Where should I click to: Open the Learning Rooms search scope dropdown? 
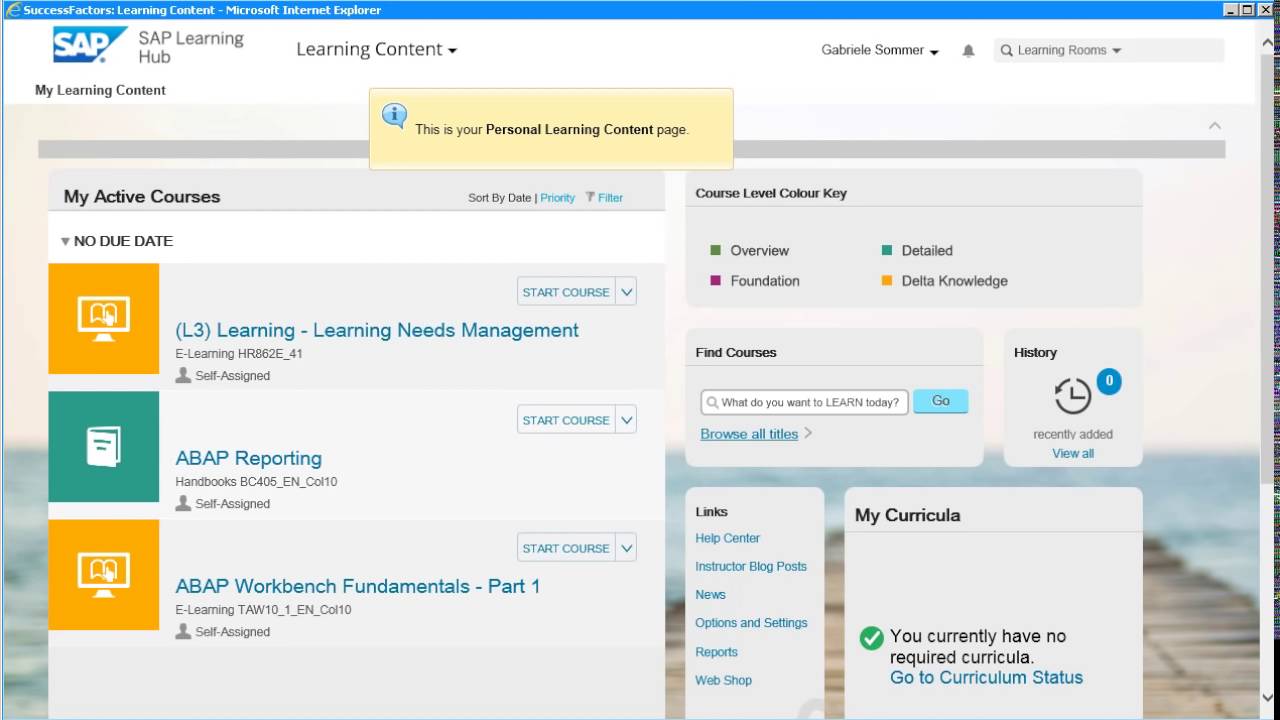point(1117,51)
